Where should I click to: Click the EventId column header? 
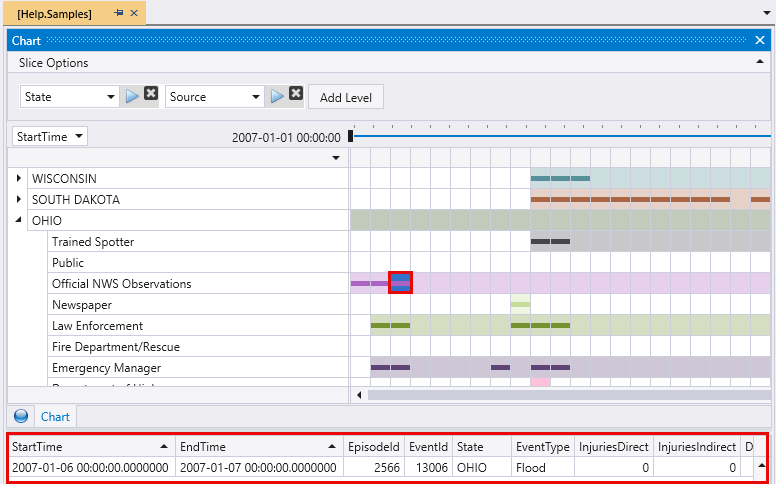pyautogui.click(x=429, y=446)
